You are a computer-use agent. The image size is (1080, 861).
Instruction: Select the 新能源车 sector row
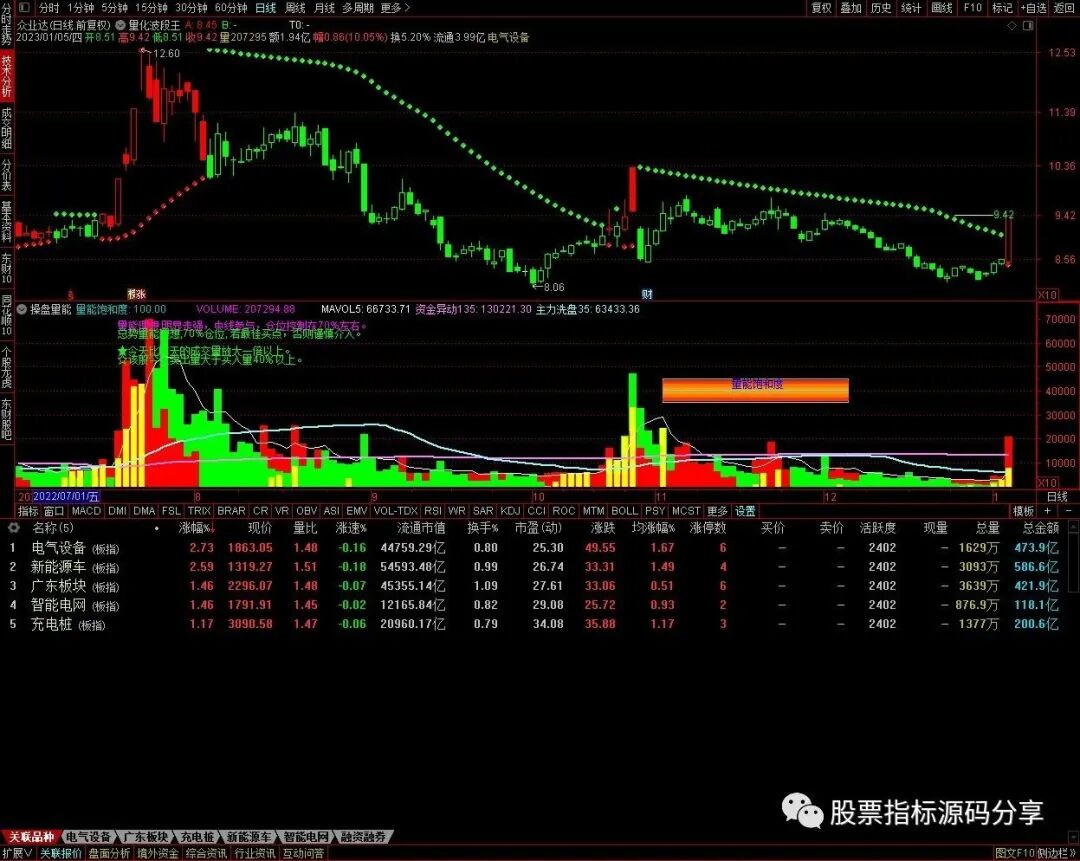pos(540,567)
